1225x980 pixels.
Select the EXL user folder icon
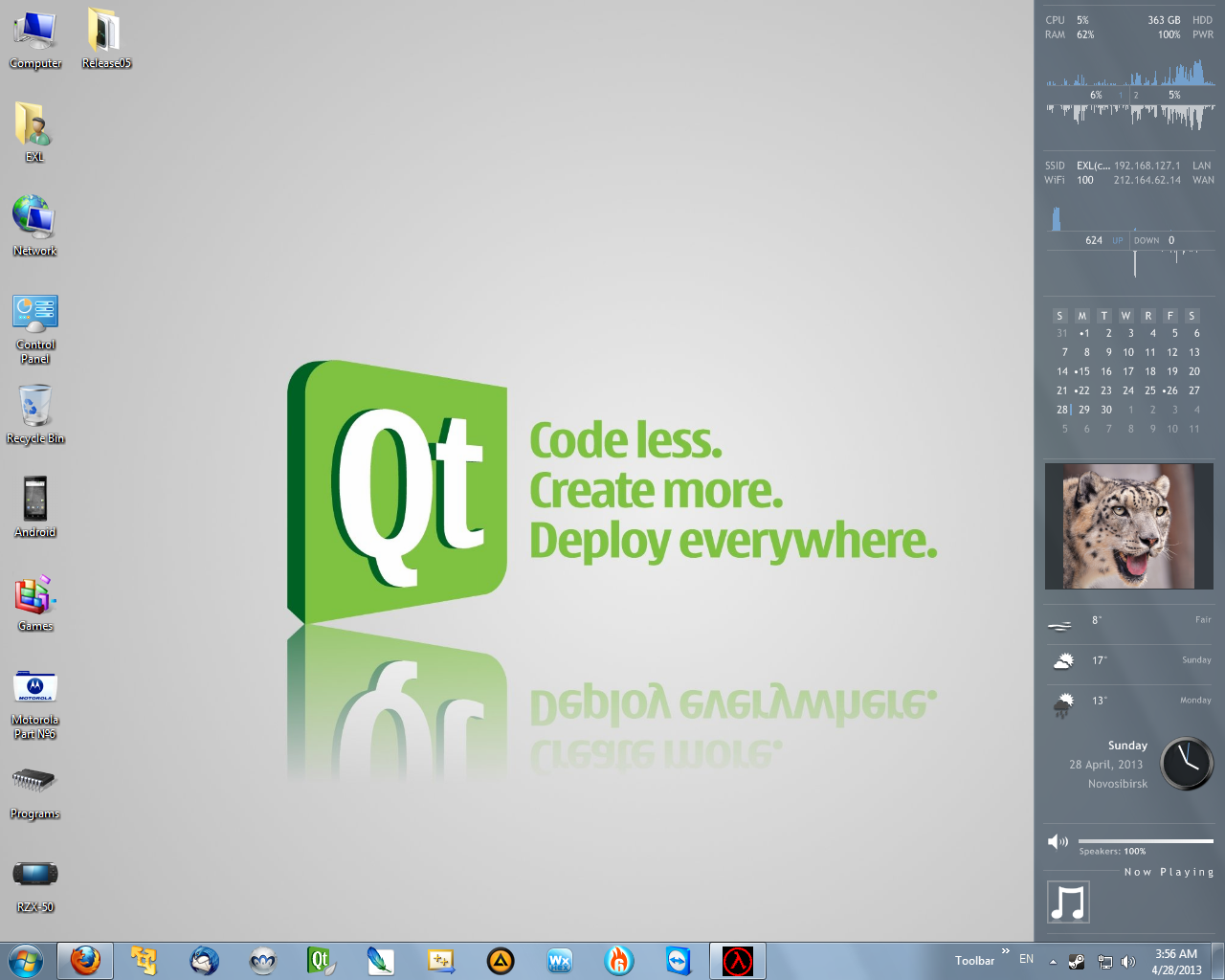tap(34, 132)
